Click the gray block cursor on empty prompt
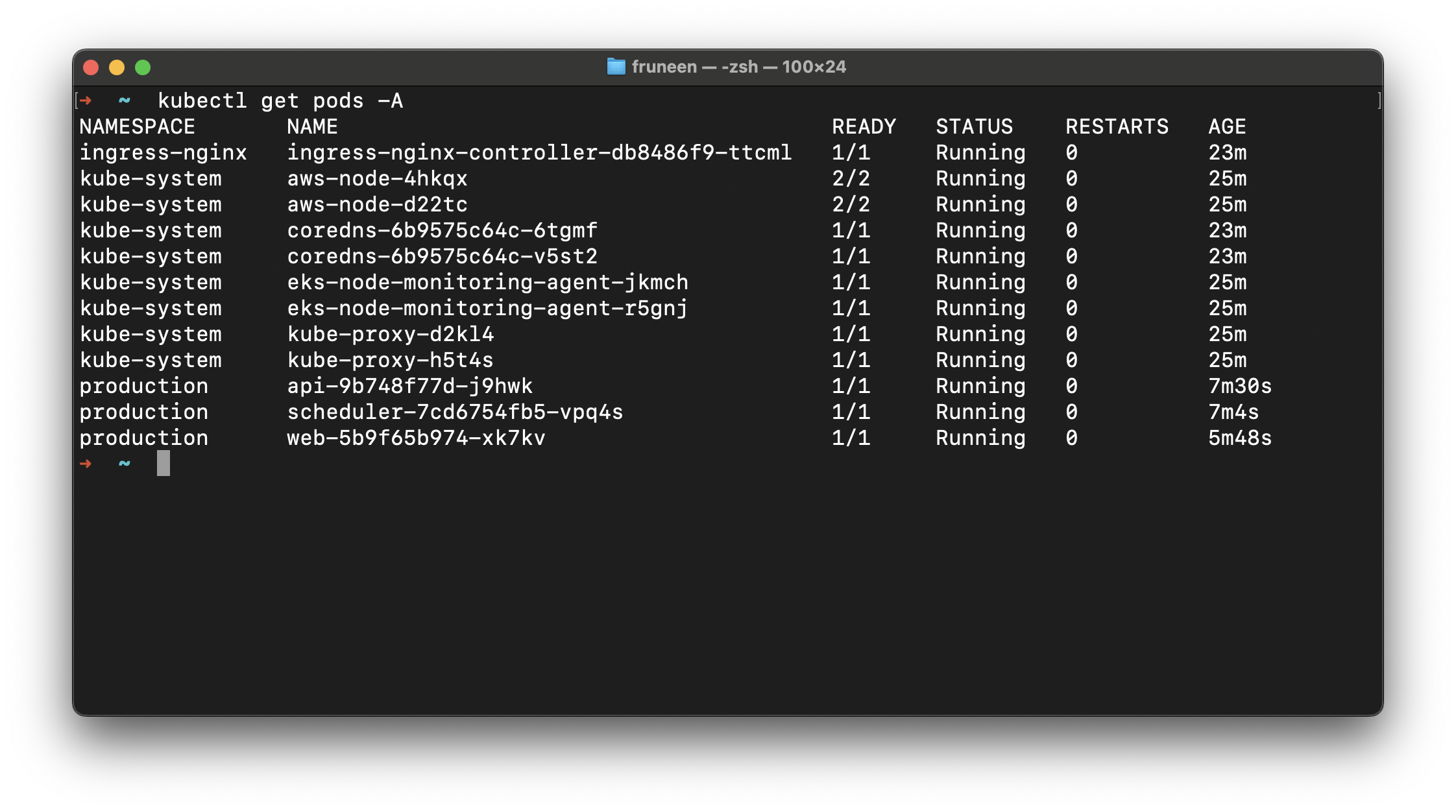This screenshot has height=812, width=1456. (x=164, y=463)
